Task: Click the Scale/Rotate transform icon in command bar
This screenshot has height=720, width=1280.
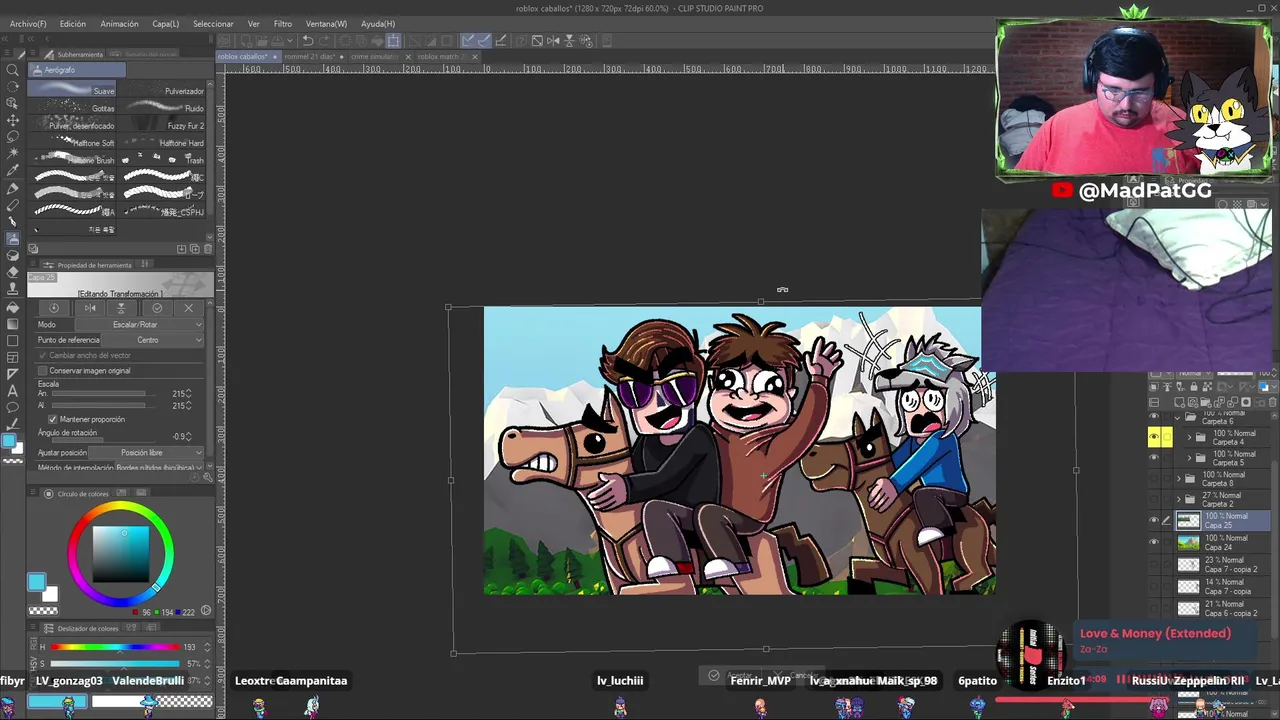Action: (393, 41)
